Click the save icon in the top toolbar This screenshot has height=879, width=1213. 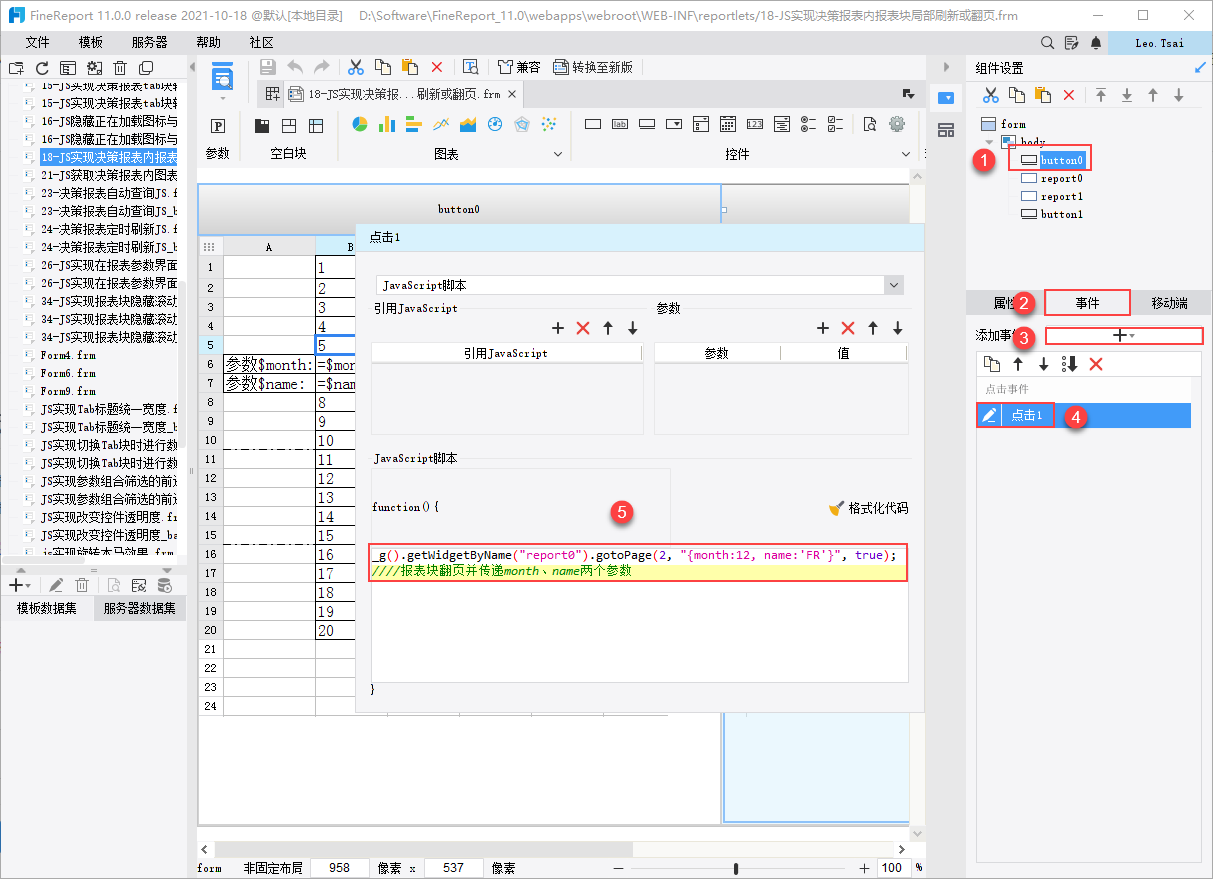click(x=267, y=67)
